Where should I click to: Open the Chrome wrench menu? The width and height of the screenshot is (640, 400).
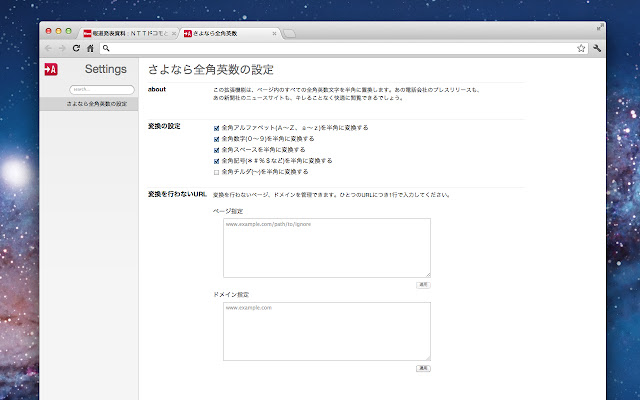(597, 48)
